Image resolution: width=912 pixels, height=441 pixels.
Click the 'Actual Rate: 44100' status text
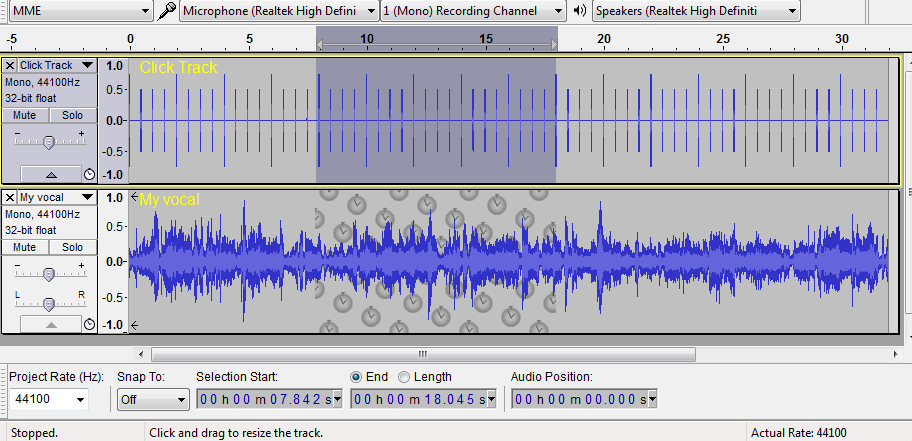click(799, 433)
